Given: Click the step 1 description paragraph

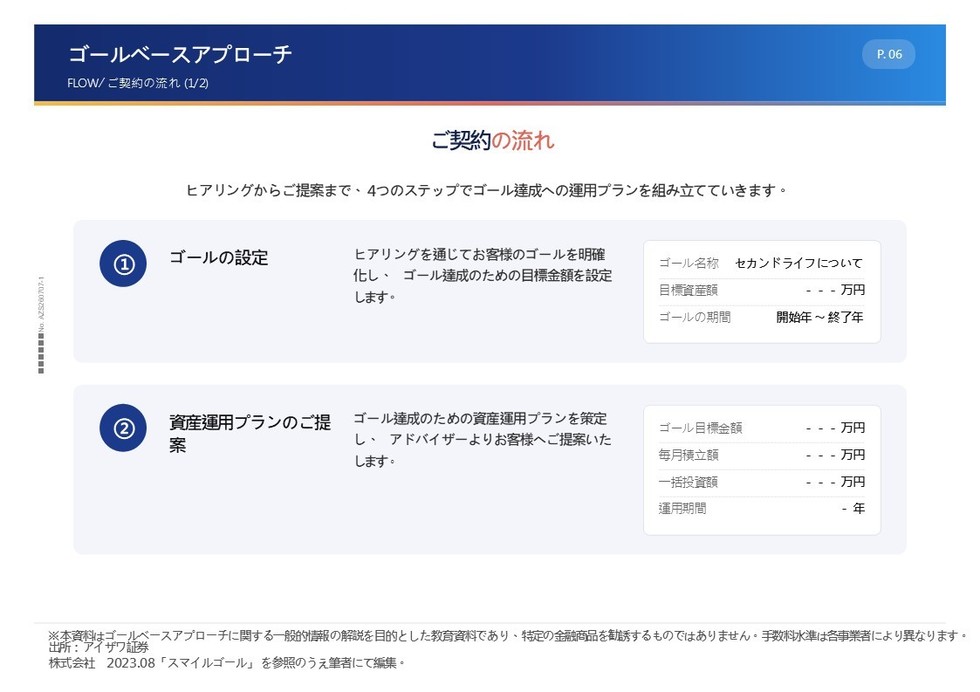Looking at the screenshot, I should tap(482, 276).
